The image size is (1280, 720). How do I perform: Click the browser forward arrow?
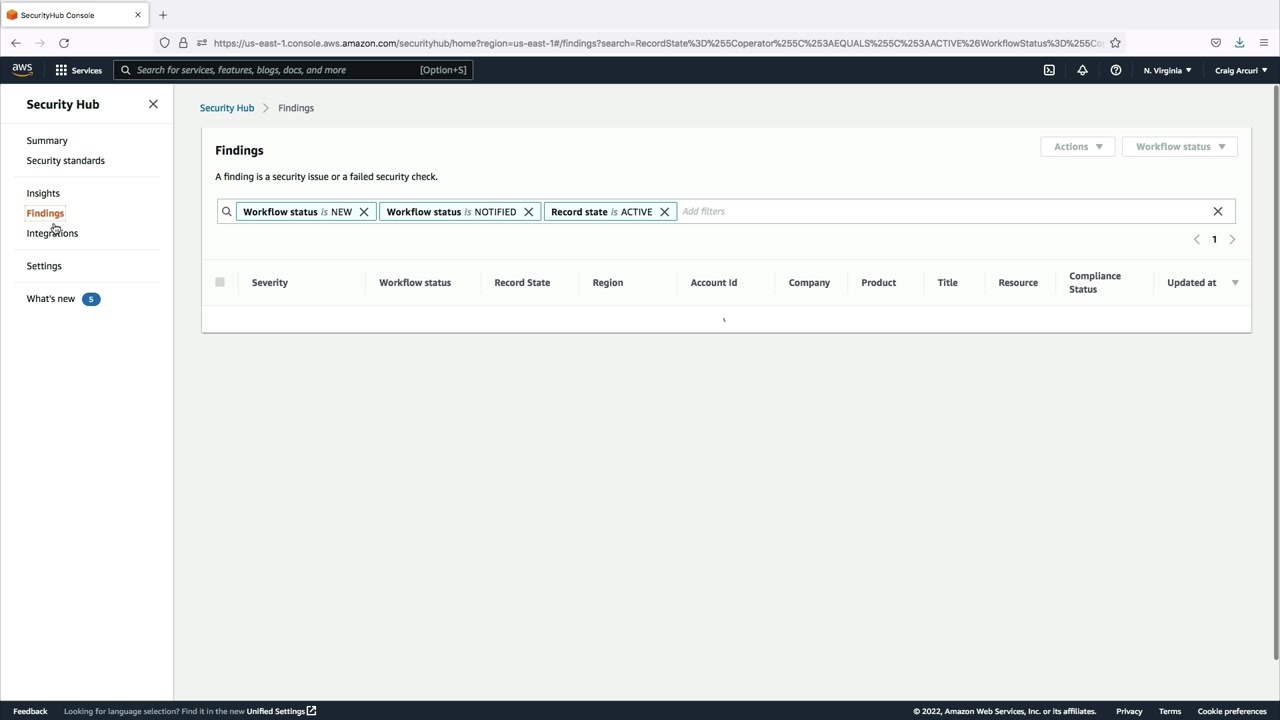tap(40, 43)
